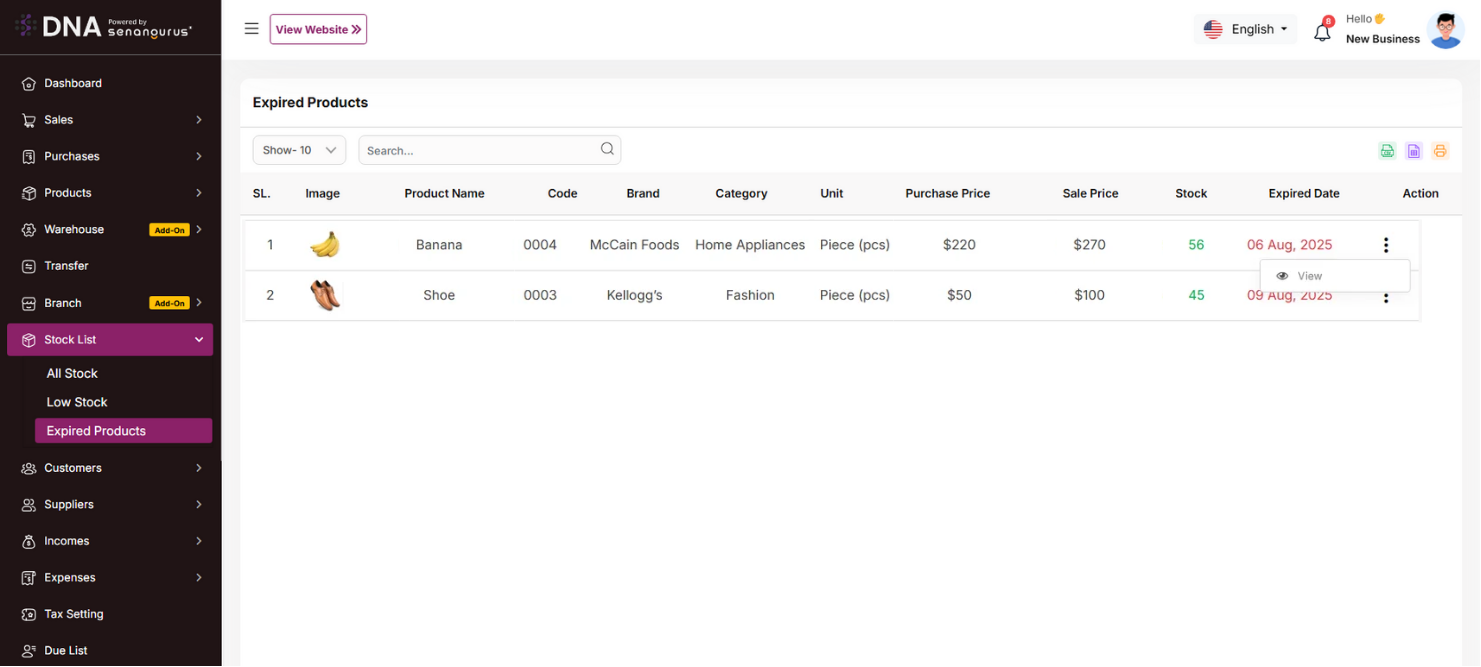Open the Shoe row three-dot action menu

point(1385,298)
